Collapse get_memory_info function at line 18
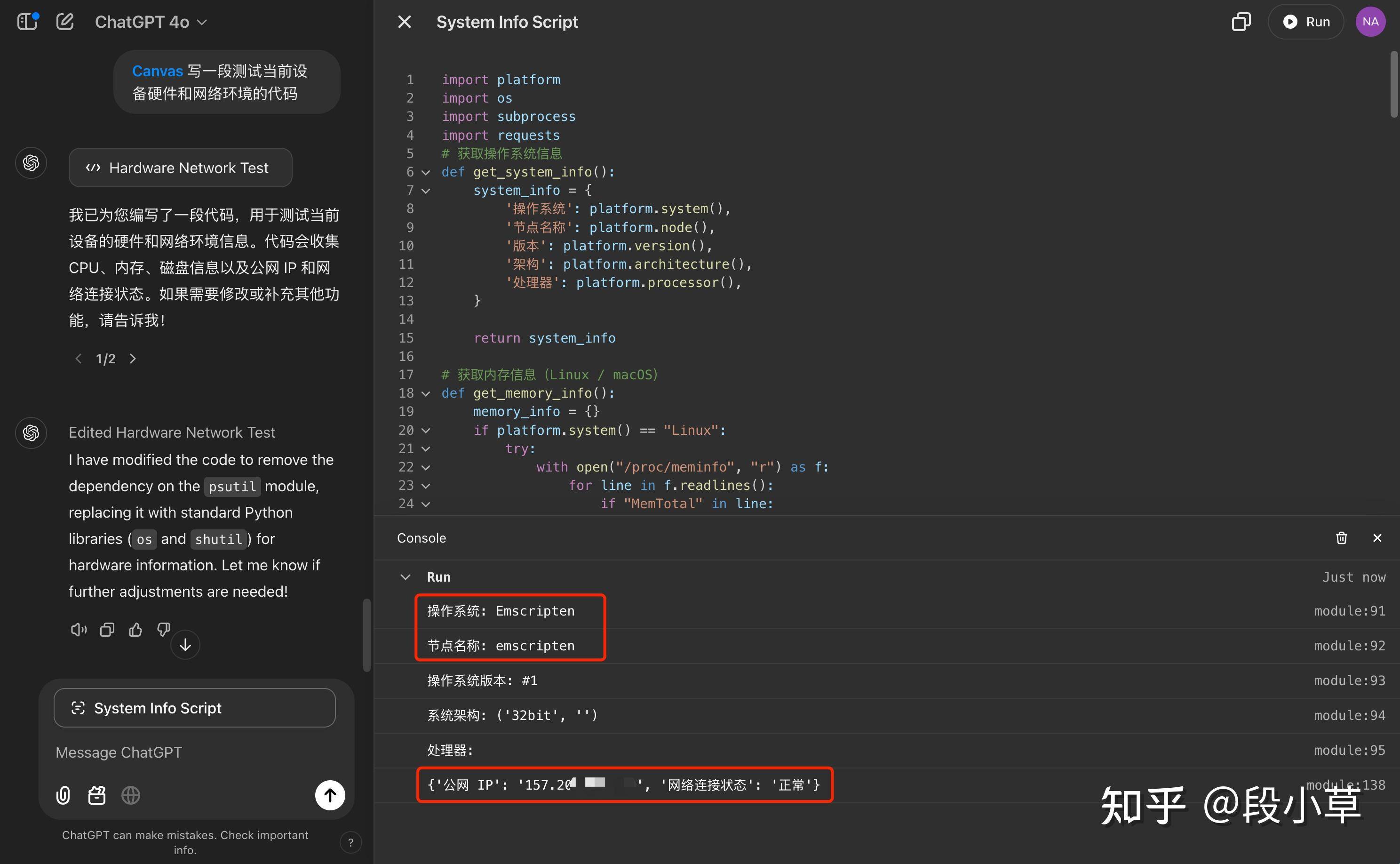Viewport: 1400px width, 864px height. coord(426,394)
